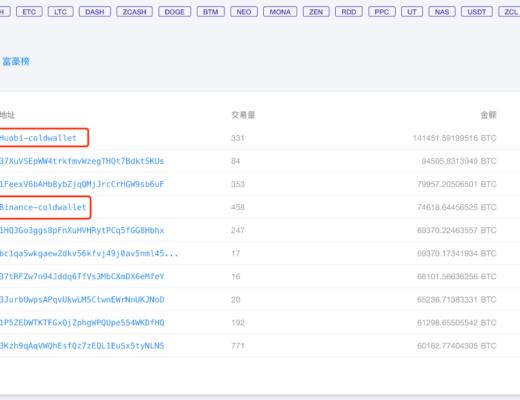Open the Binance-coldwallet address
The width and height of the screenshot is (520, 400).
tap(43, 207)
